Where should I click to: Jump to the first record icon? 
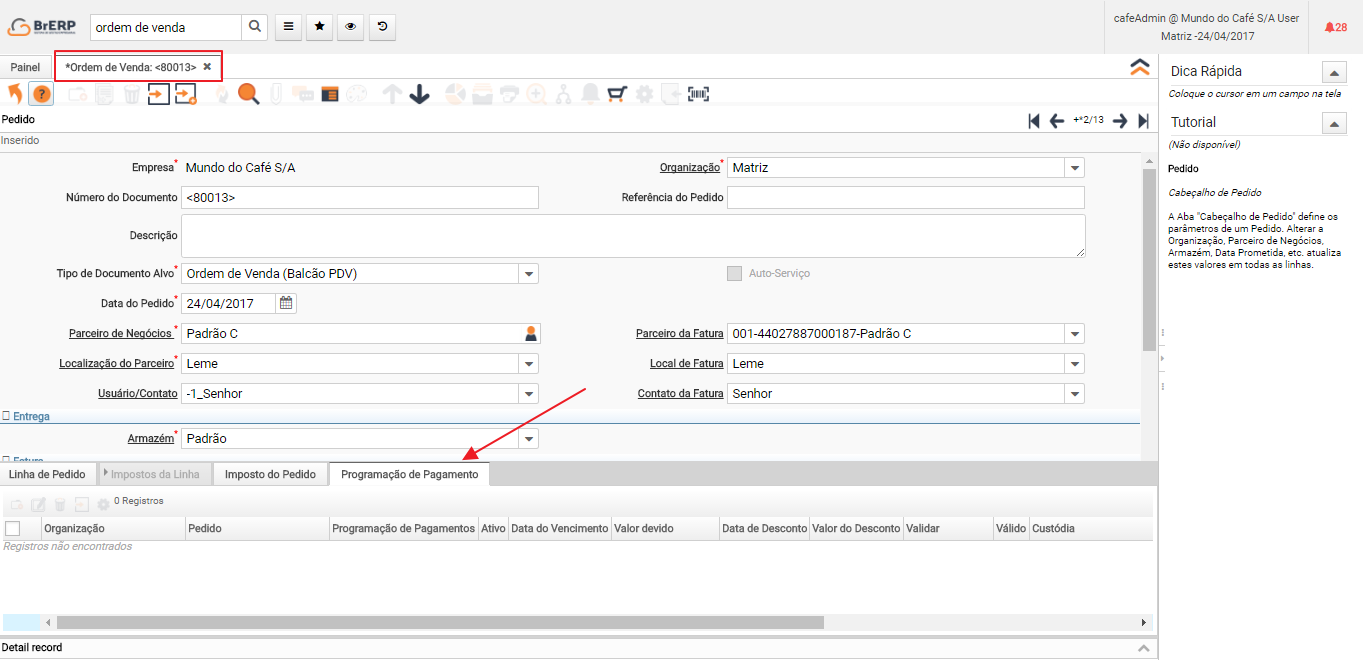click(1034, 121)
